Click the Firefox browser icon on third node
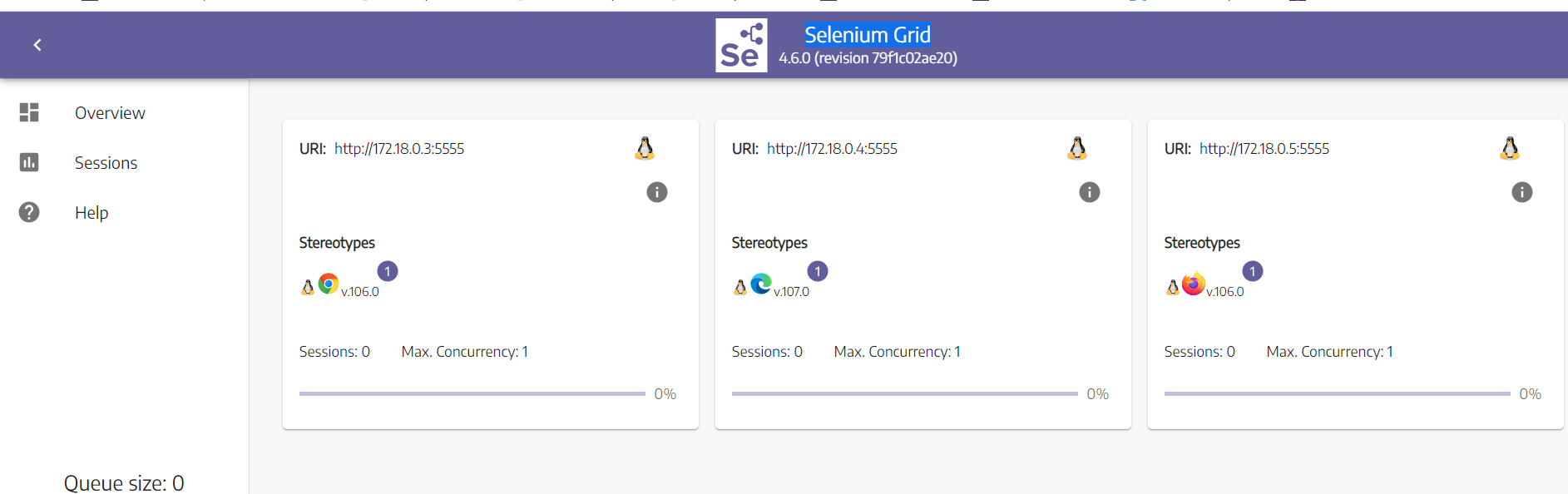Viewport: 1568px width, 494px height. pos(1193,283)
